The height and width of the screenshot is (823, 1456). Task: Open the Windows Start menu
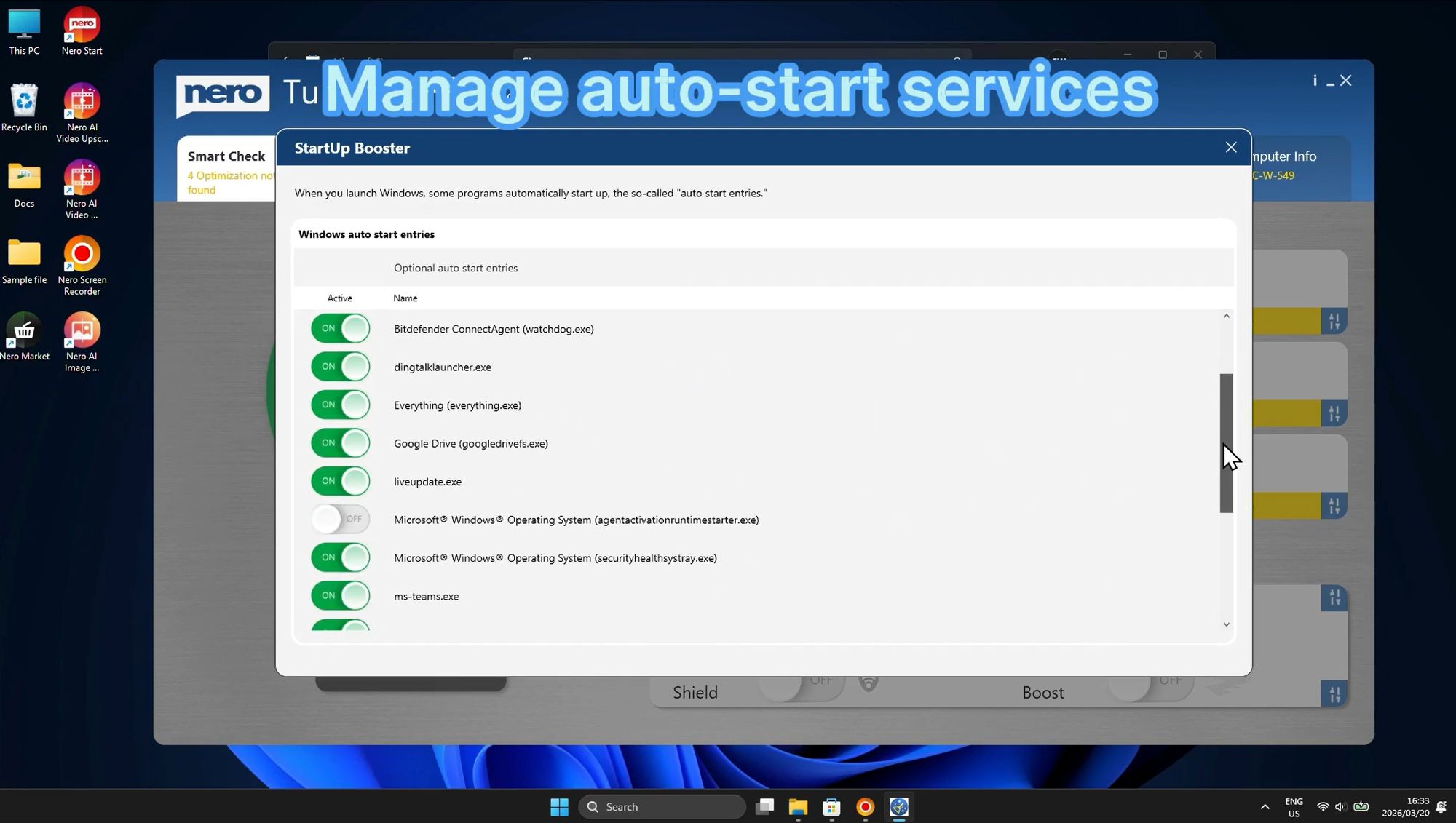tap(558, 806)
